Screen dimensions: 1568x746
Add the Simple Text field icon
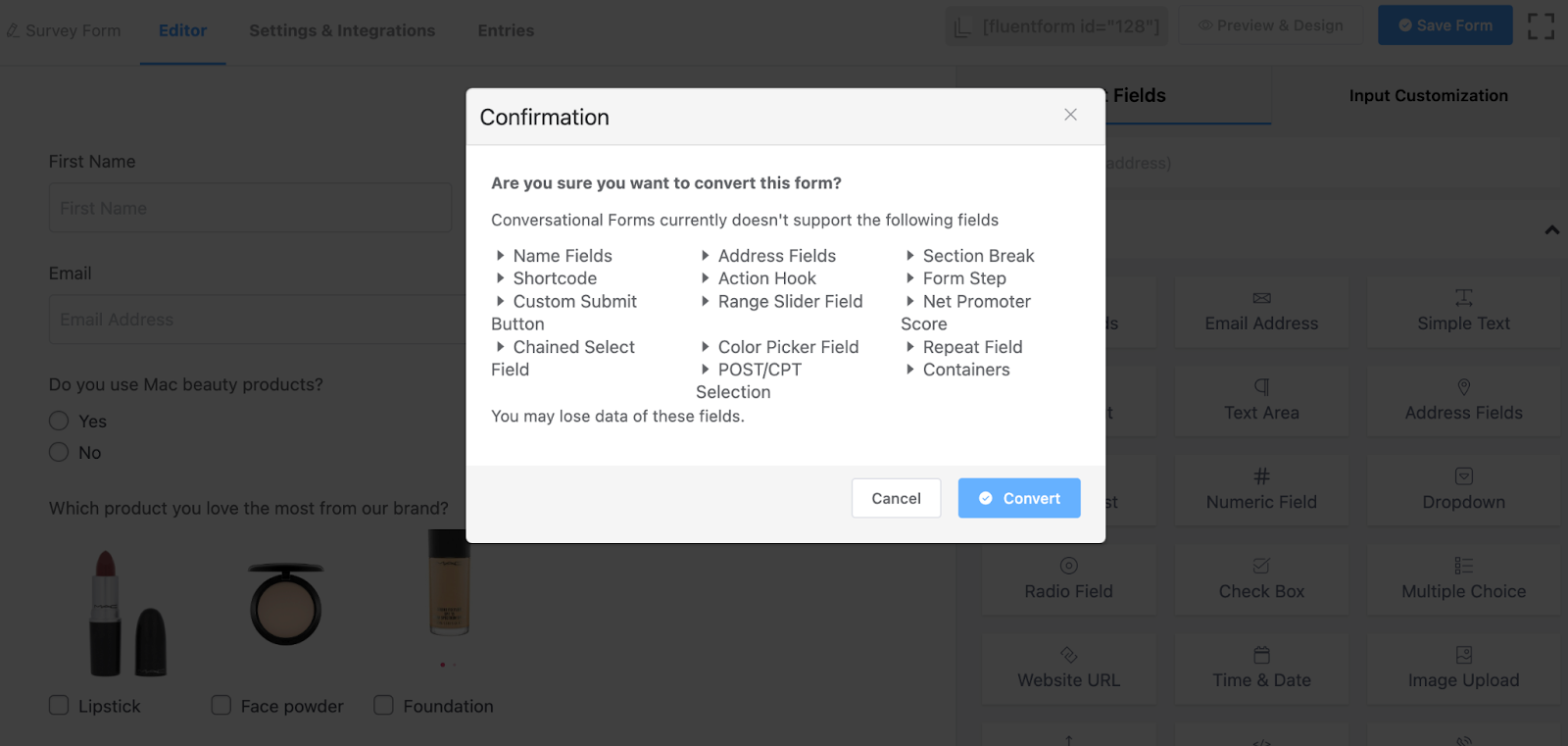tap(1463, 297)
